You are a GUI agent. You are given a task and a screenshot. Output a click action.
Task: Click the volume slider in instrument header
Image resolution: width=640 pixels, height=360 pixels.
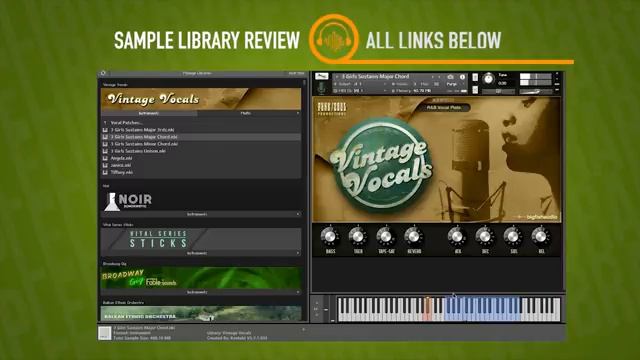[535, 91]
